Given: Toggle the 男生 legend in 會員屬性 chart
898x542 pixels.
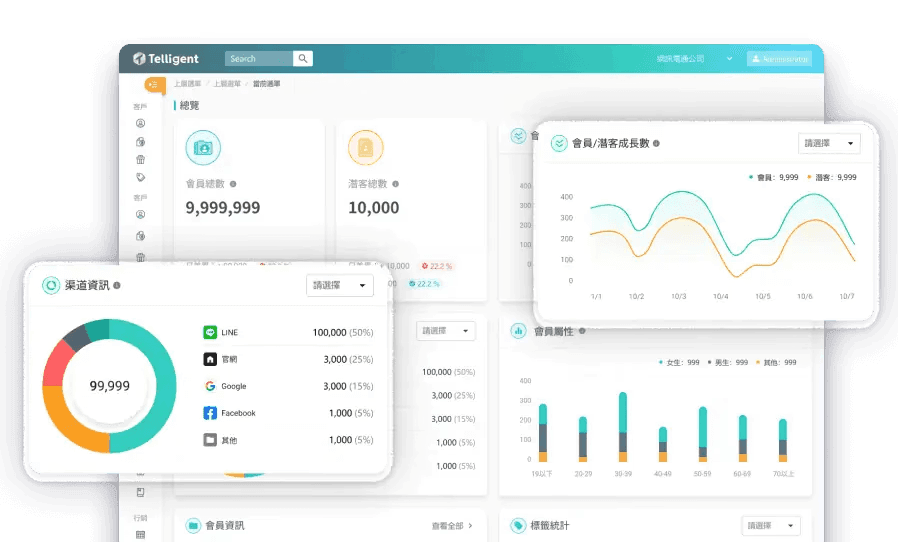Looking at the screenshot, I should tap(728, 363).
